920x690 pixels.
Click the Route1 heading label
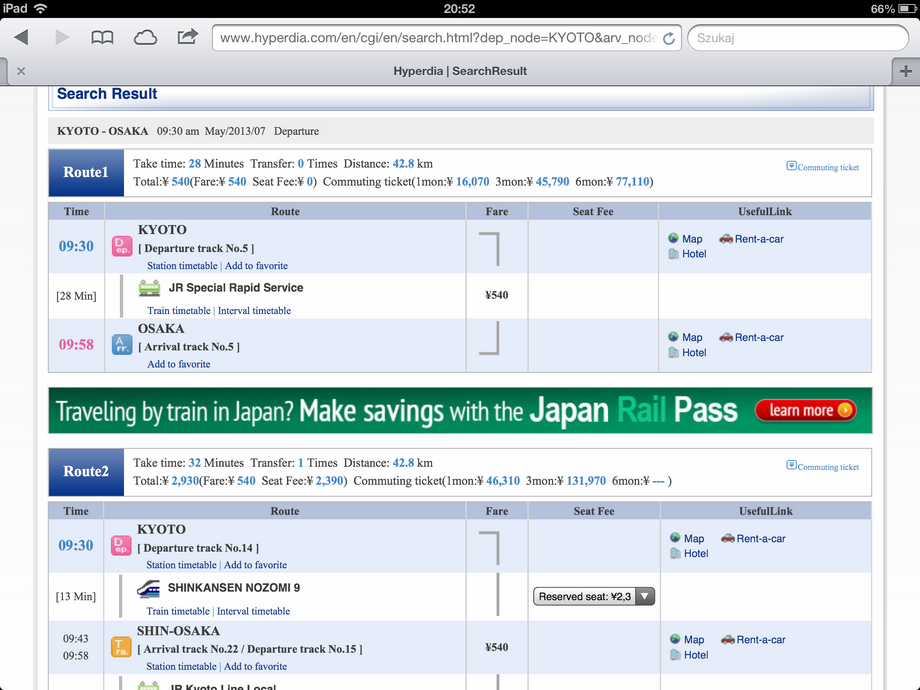[x=86, y=172]
